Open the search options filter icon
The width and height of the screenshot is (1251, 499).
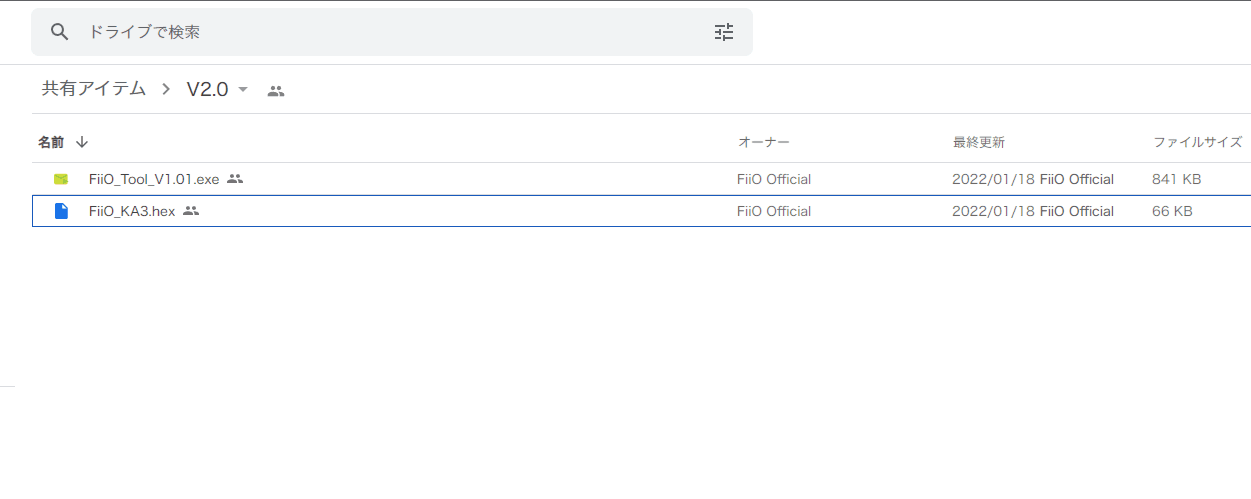click(724, 32)
